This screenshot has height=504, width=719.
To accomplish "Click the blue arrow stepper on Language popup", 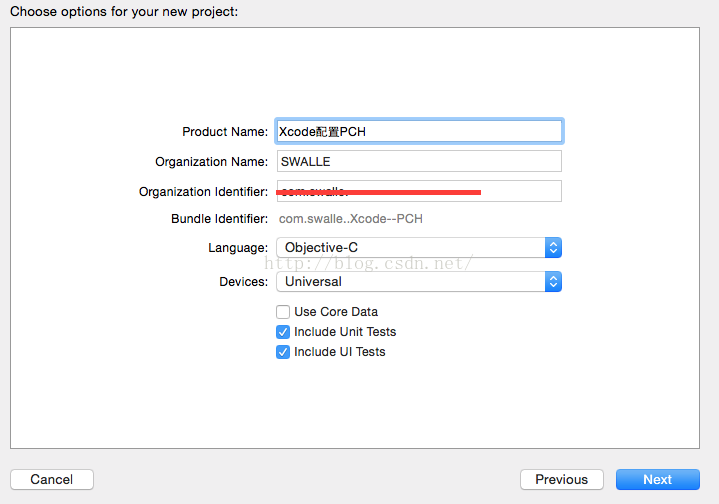I will (553, 248).
